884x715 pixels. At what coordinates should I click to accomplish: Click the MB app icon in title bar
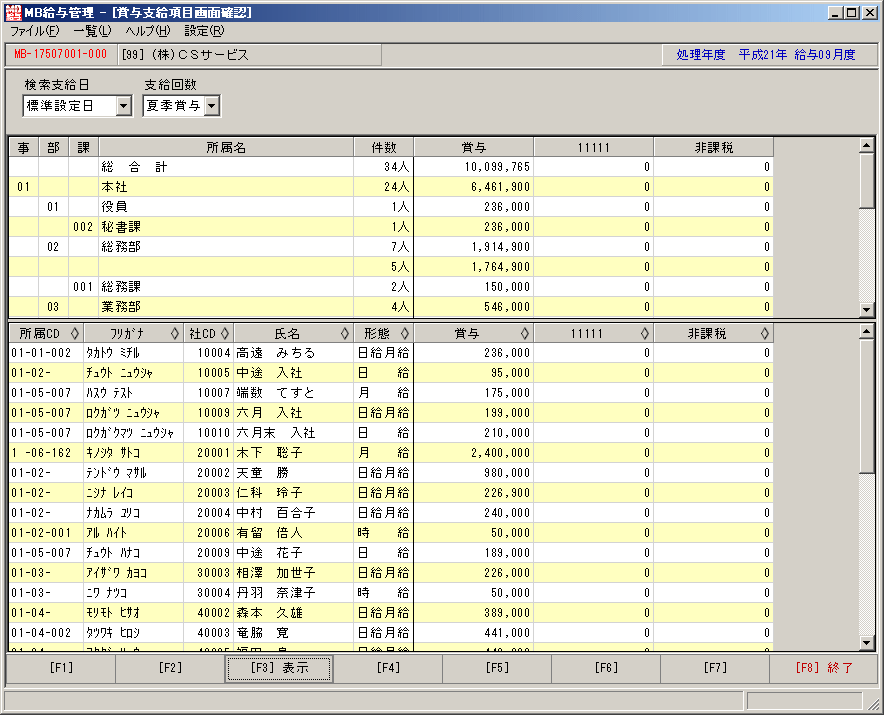click(x=13, y=12)
